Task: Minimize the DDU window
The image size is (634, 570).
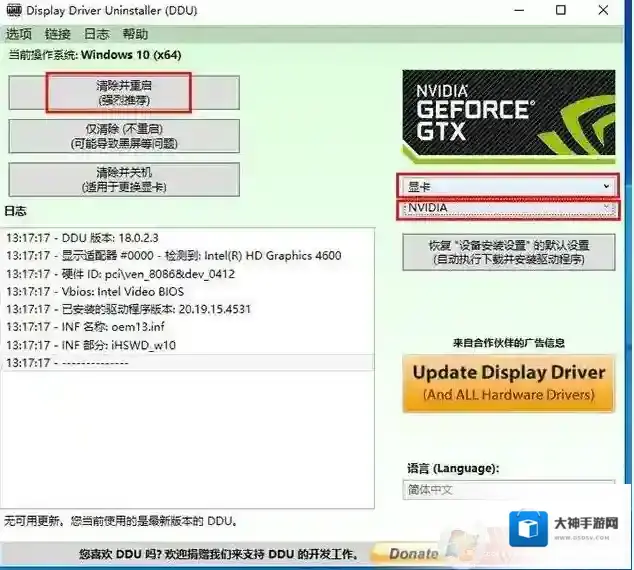Action: coord(519,10)
